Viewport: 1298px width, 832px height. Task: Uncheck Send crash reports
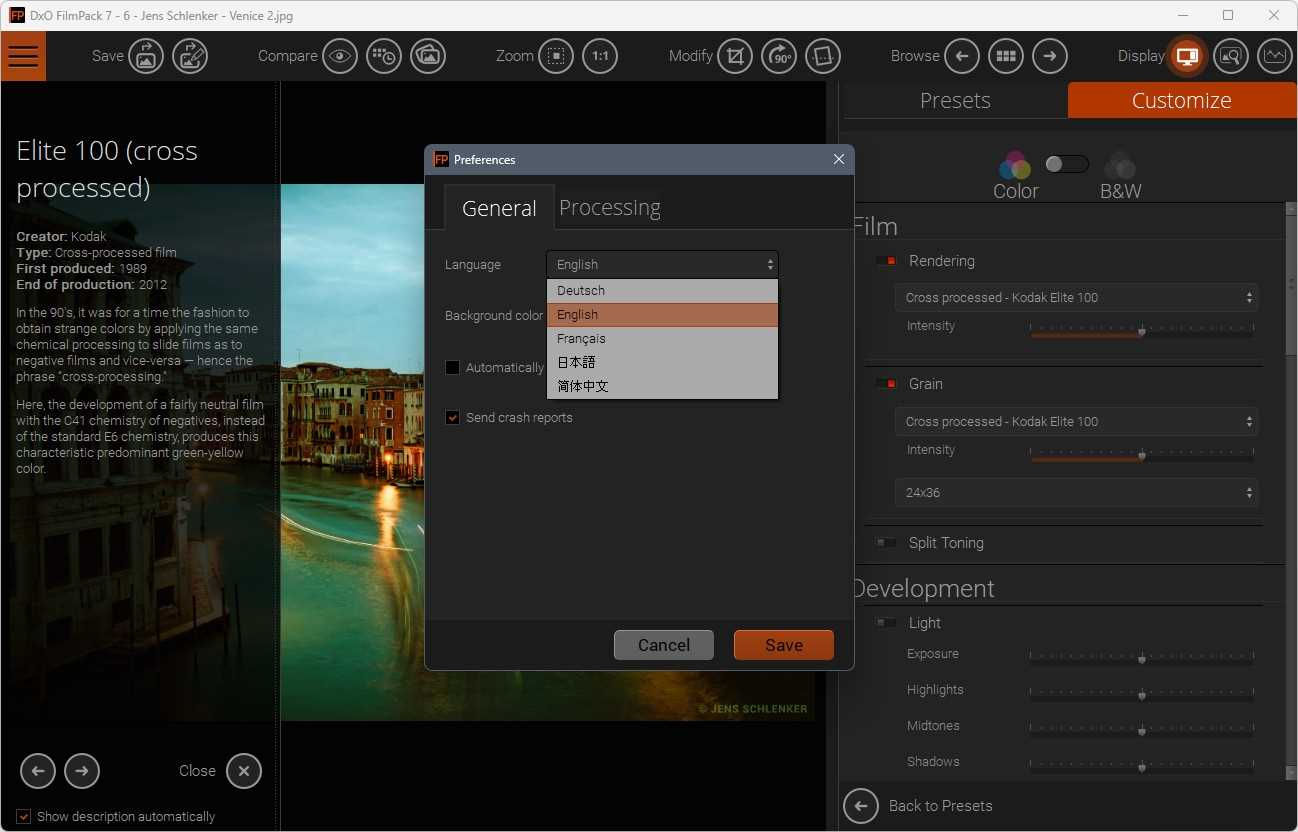(x=453, y=417)
